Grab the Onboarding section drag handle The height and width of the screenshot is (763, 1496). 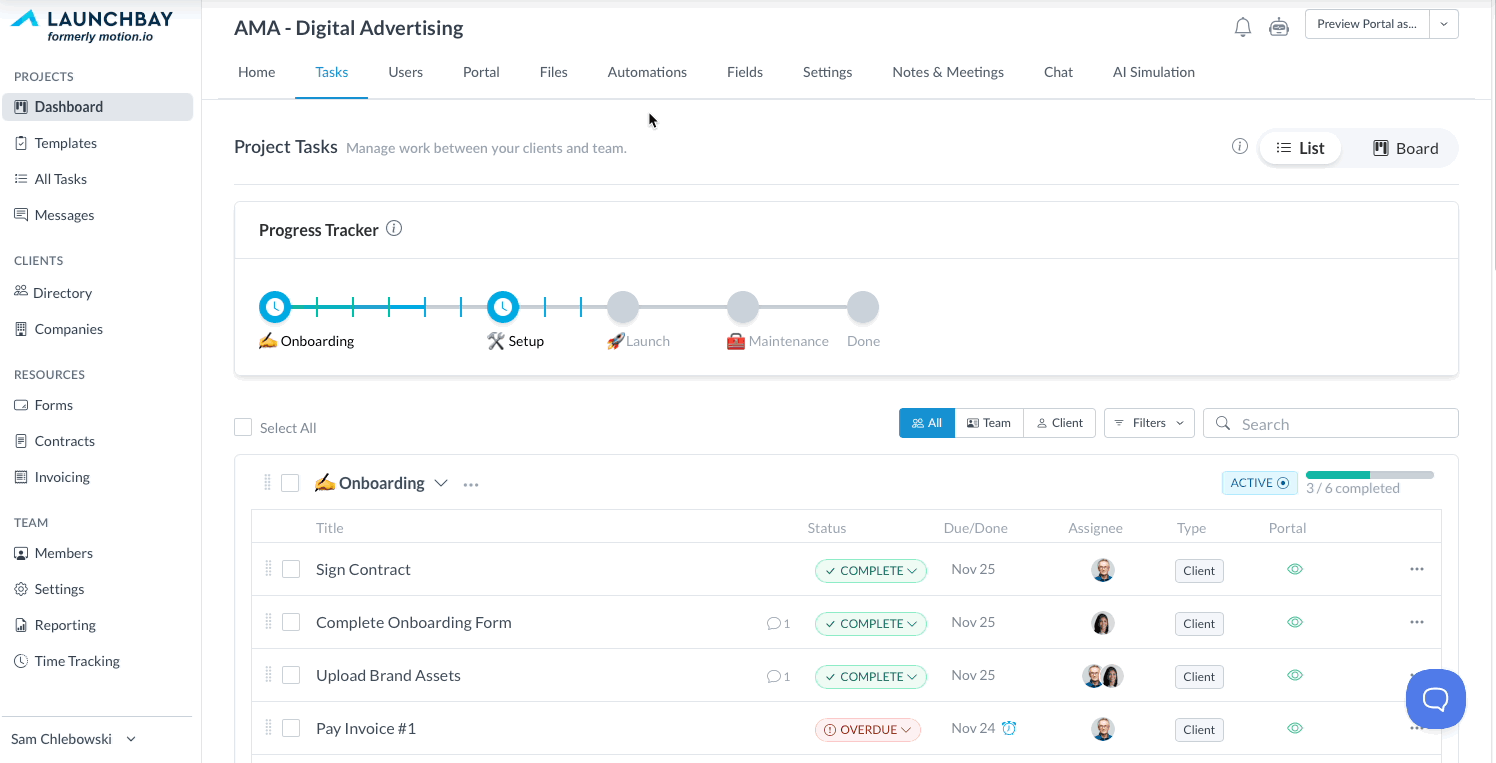(267, 483)
